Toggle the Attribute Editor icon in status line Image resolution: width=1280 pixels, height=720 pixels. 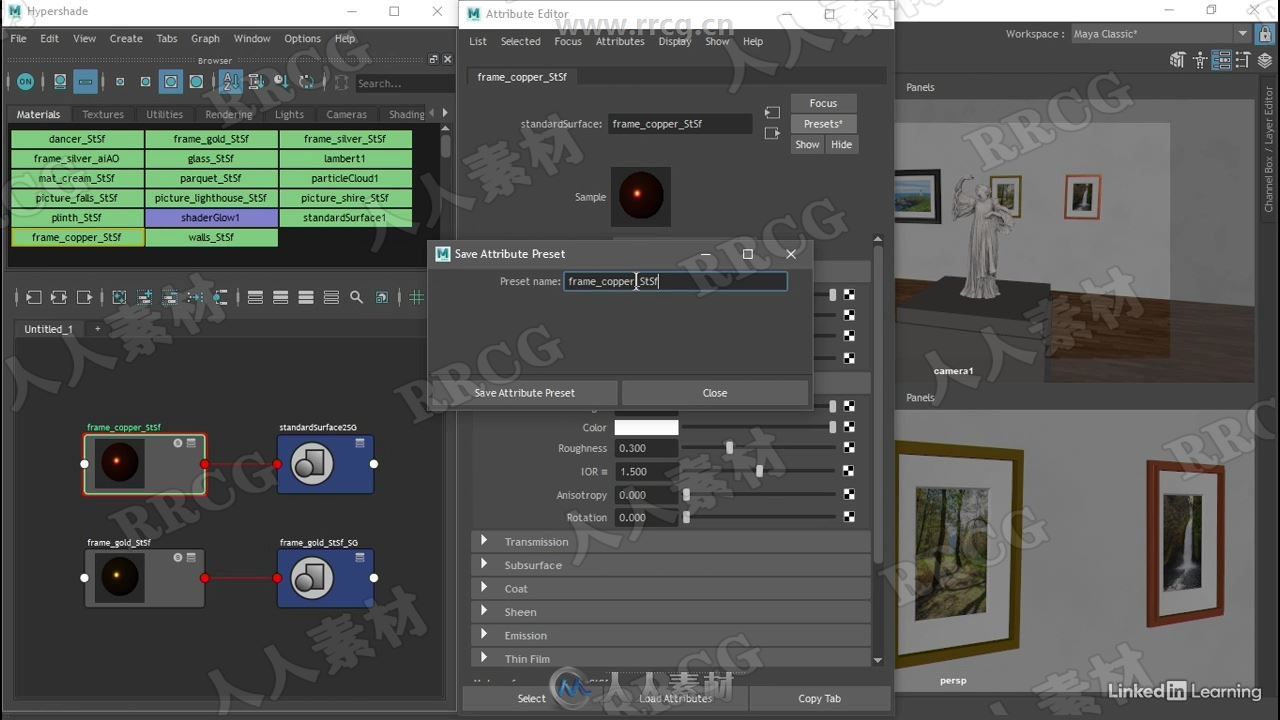coord(1222,60)
